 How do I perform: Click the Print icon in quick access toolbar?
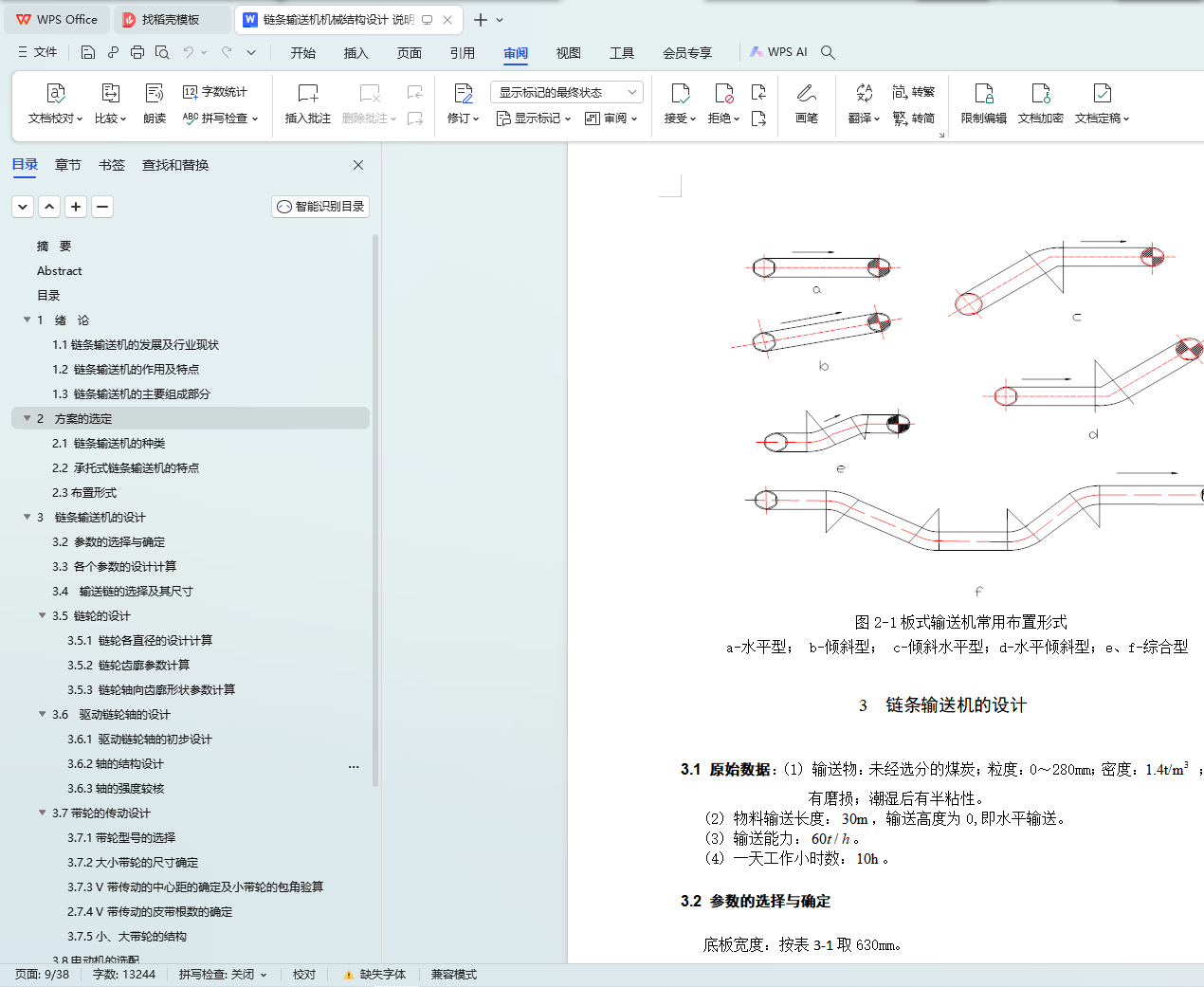(137, 52)
